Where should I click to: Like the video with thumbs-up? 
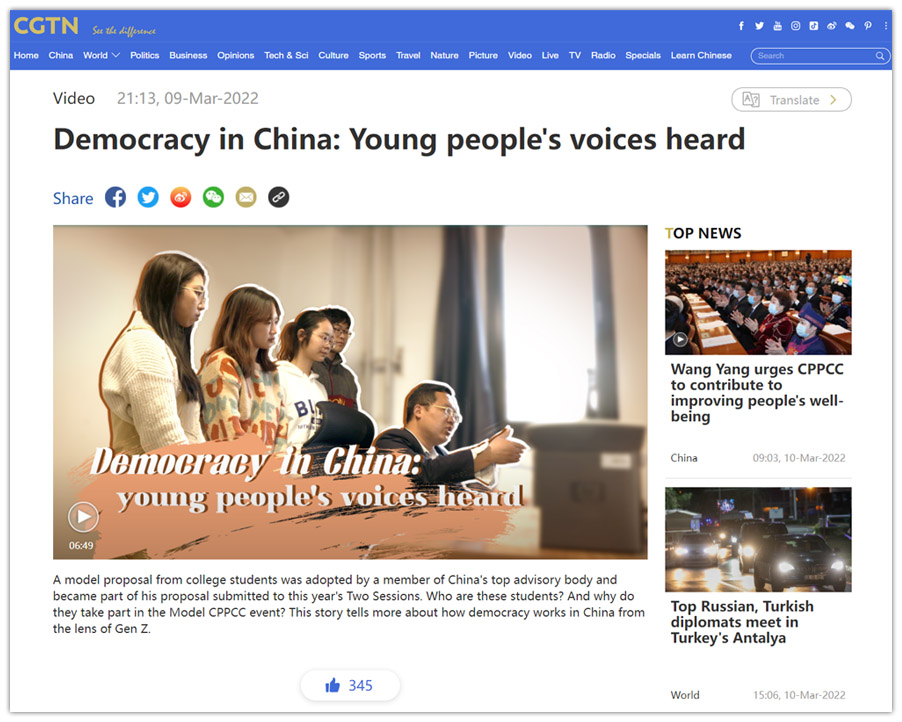pos(350,685)
